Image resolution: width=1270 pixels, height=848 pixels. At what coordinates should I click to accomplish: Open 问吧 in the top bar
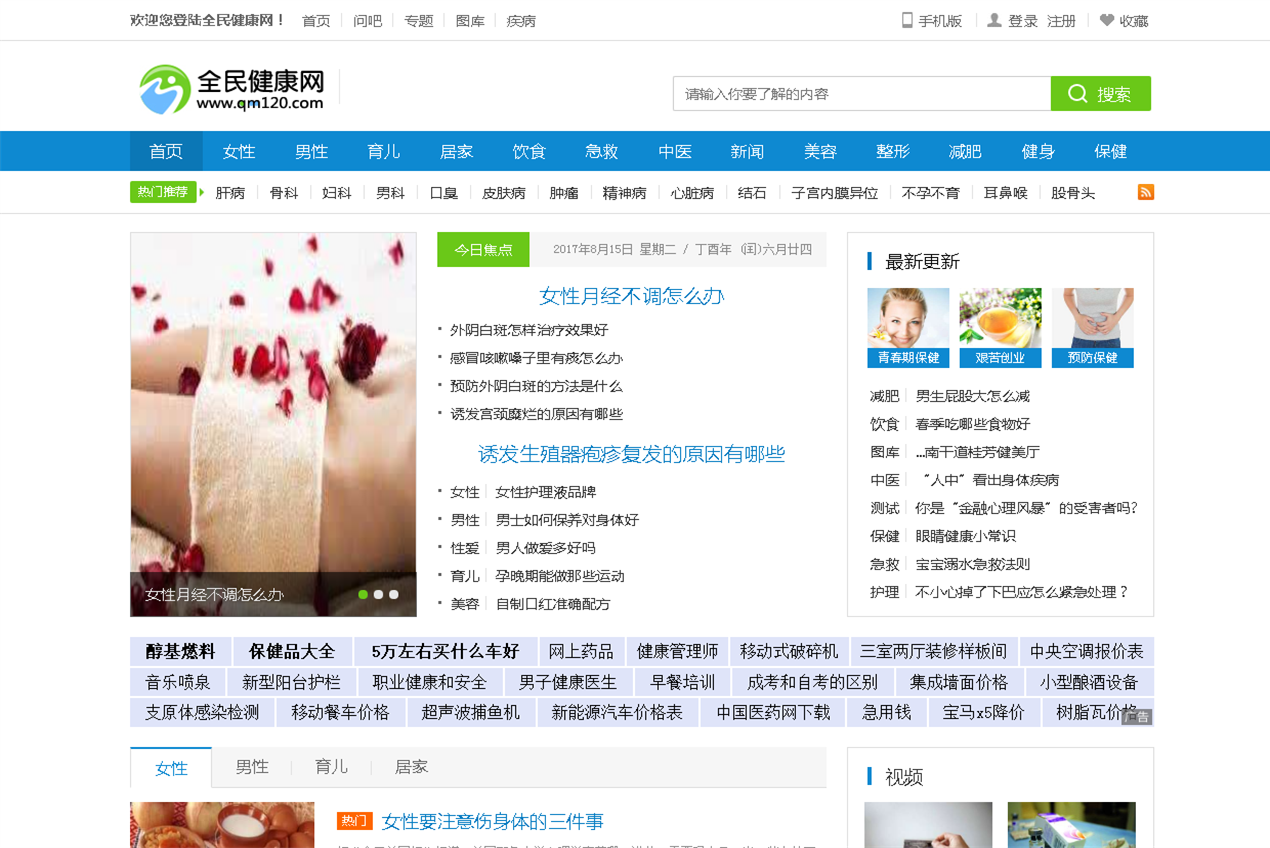coord(367,21)
